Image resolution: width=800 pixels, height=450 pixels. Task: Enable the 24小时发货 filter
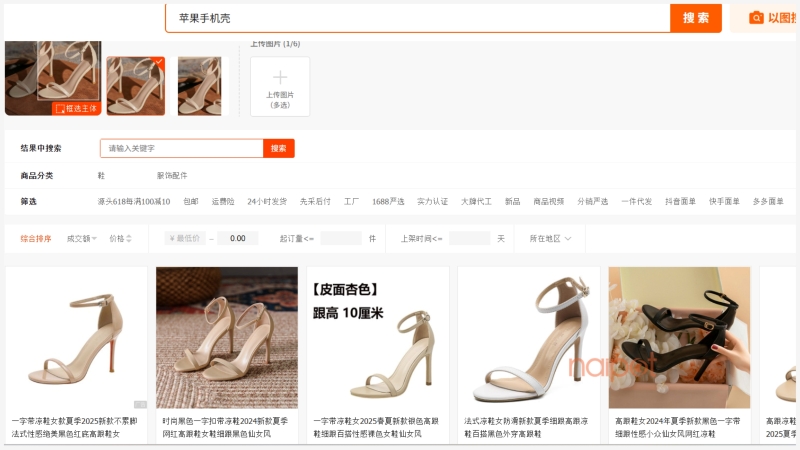pyautogui.click(x=267, y=201)
